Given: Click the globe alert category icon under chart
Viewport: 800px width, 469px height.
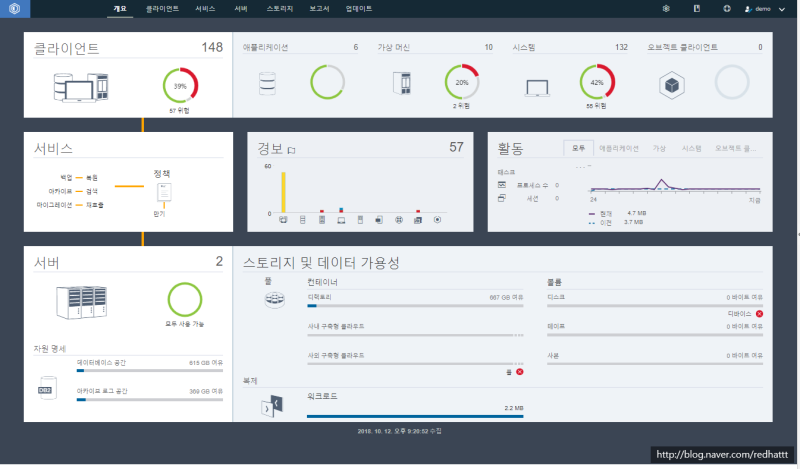Looking at the screenshot, I should point(399,220).
